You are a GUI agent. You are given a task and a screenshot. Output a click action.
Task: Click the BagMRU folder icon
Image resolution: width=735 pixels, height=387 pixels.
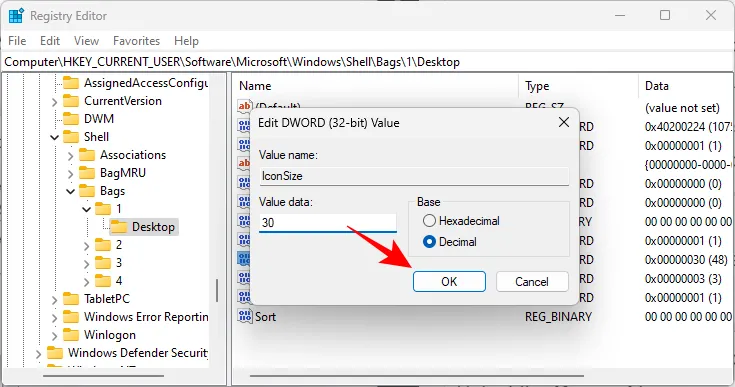(87, 173)
